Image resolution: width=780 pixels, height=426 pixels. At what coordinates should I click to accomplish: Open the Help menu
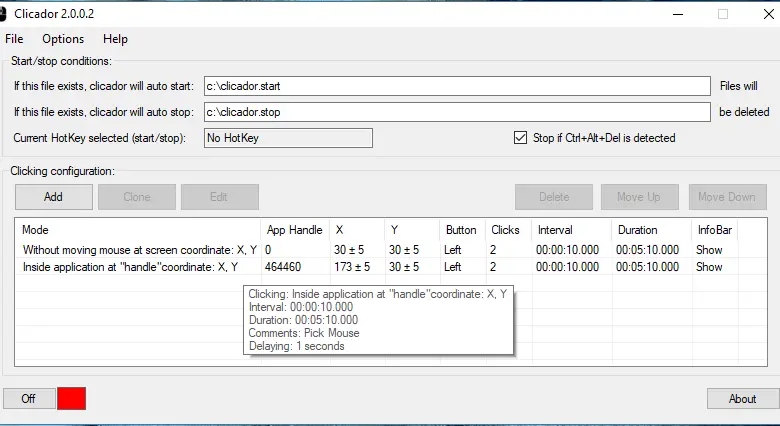tap(115, 39)
